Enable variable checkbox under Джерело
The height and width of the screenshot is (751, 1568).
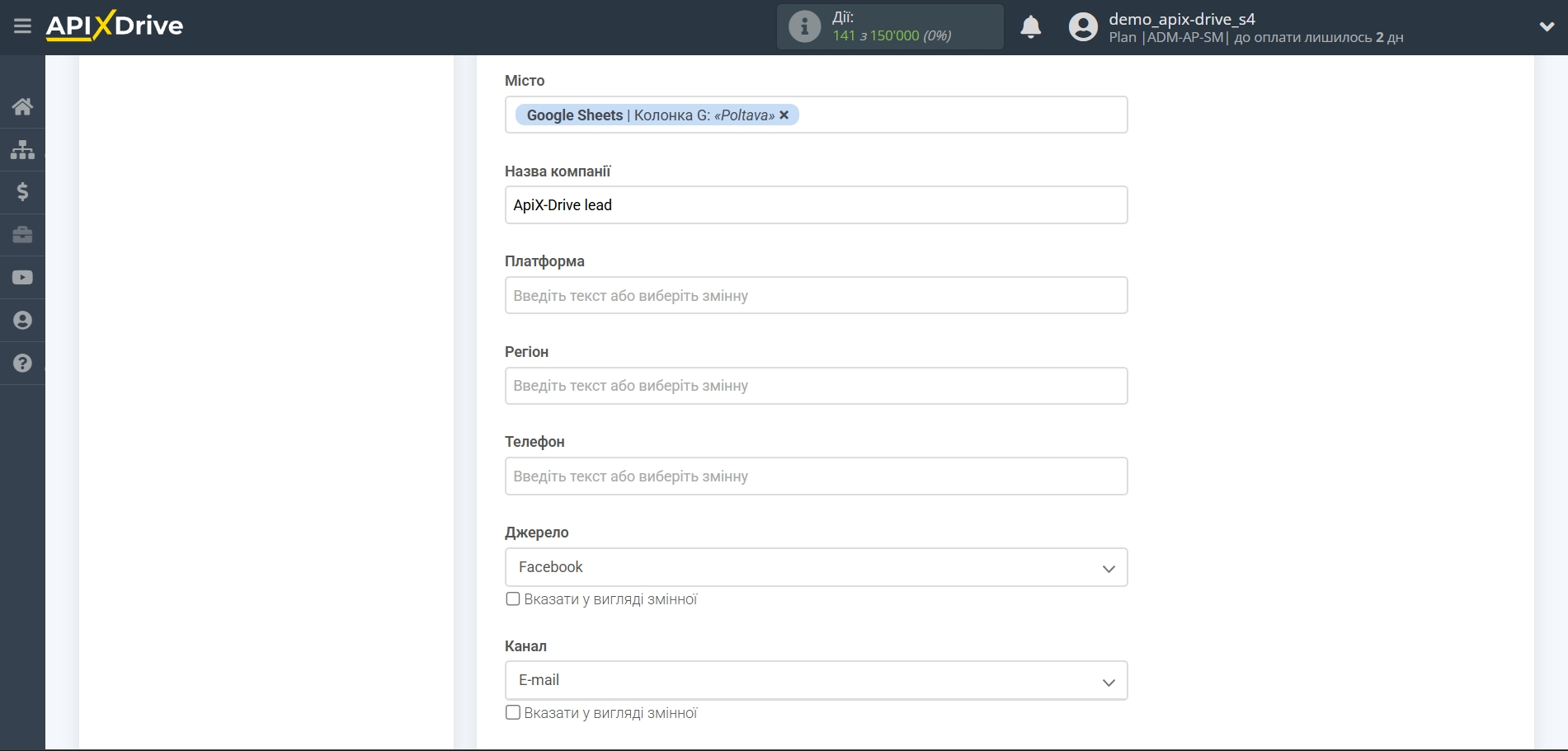(x=513, y=599)
